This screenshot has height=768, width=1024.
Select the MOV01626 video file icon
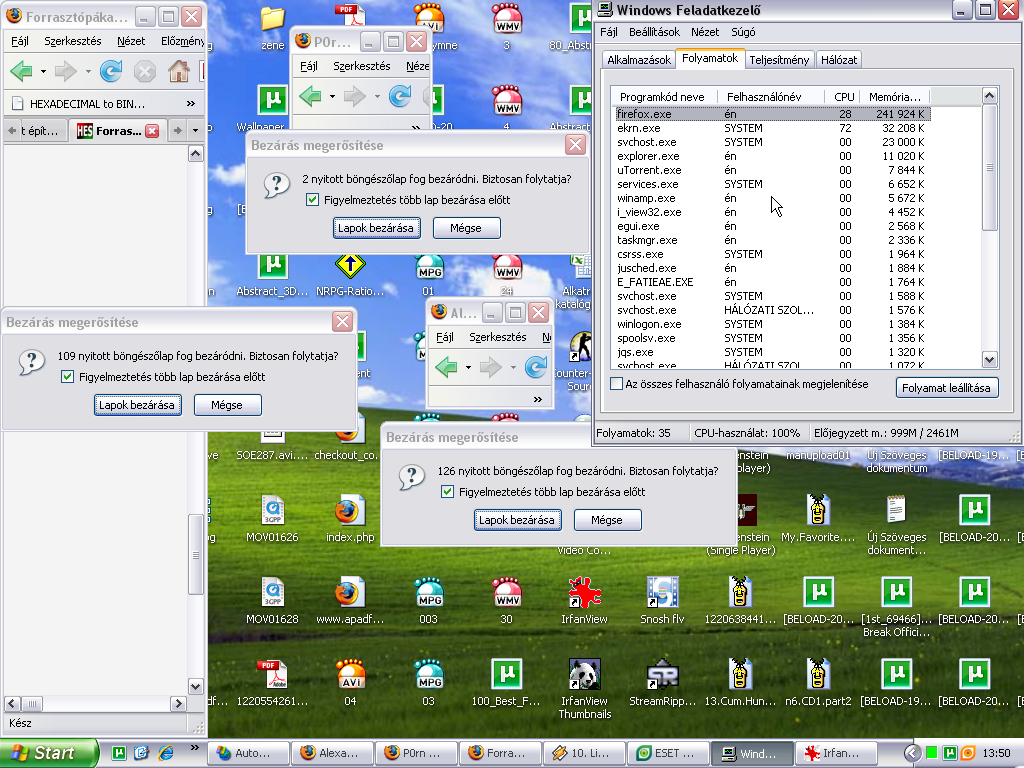pos(272,519)
